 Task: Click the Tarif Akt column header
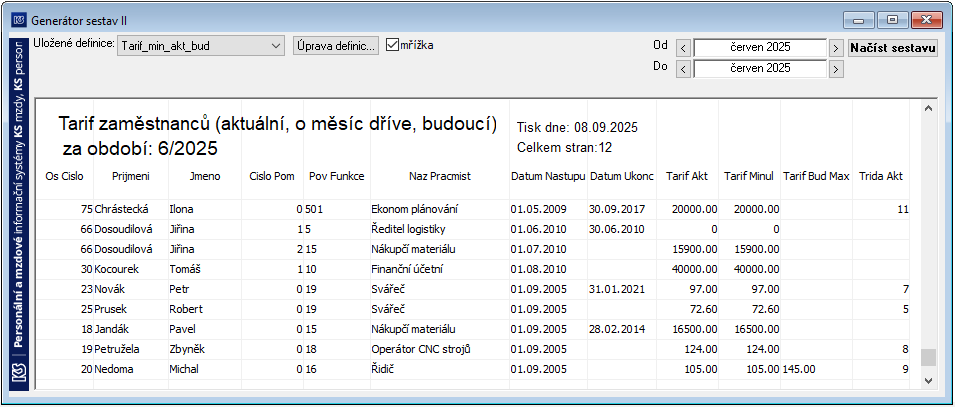(686, 177)
